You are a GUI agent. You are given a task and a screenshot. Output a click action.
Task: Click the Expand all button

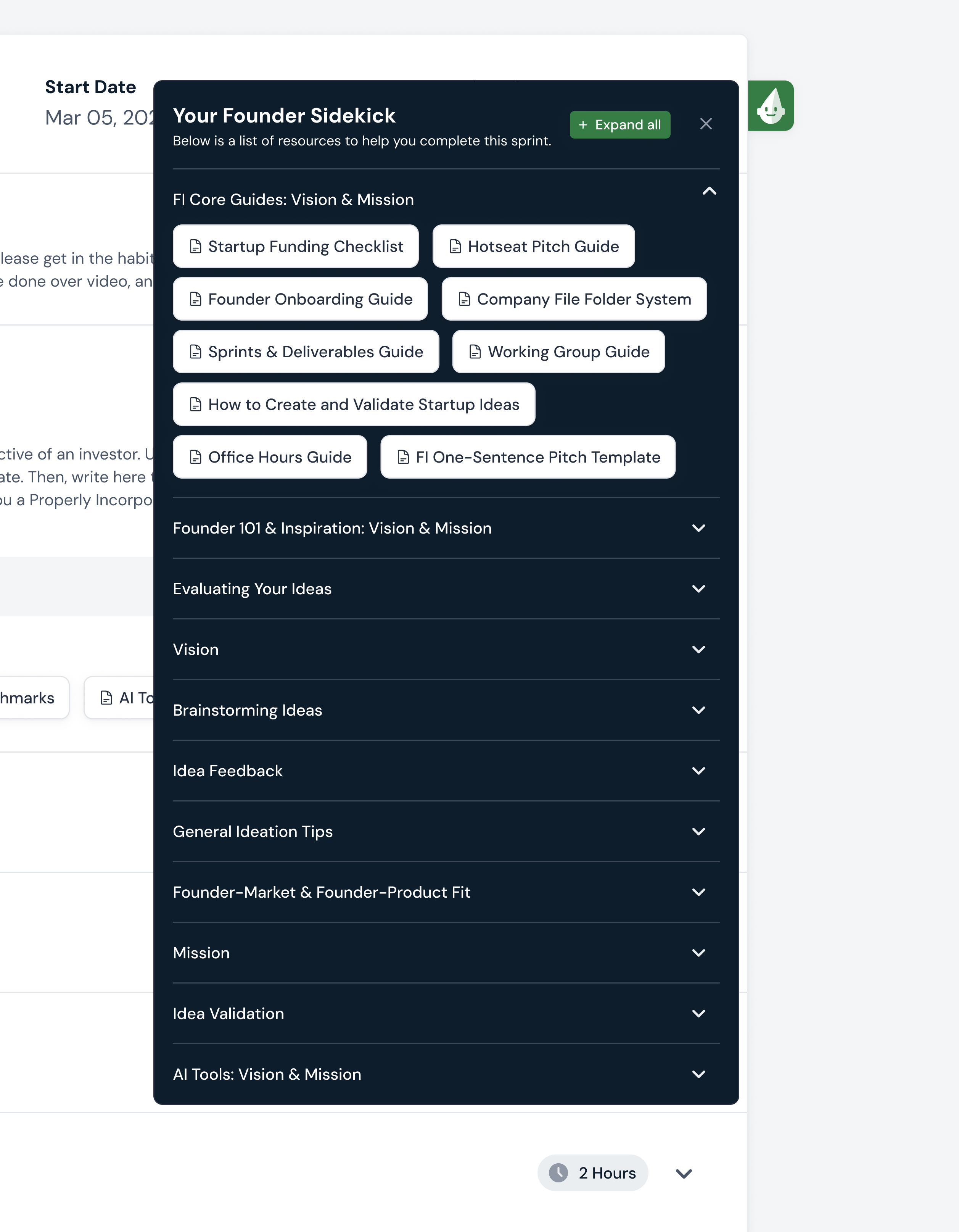click(619, 125)
